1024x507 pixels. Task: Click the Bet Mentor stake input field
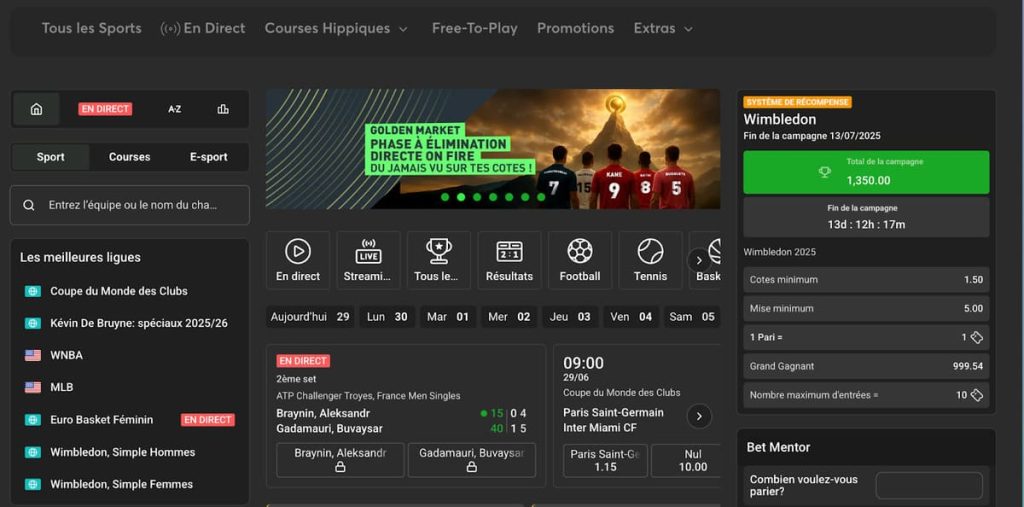[x=929, y=485]
